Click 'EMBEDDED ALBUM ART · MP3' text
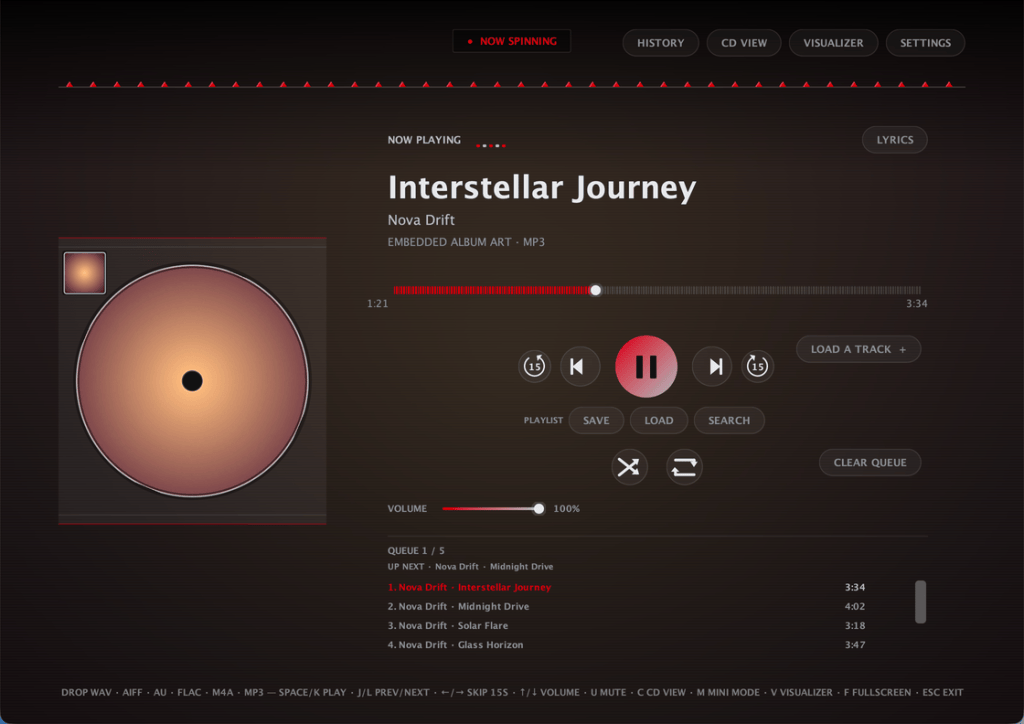Image resolution: width=1024 pixels, height=724 pixels. [466, 242]
